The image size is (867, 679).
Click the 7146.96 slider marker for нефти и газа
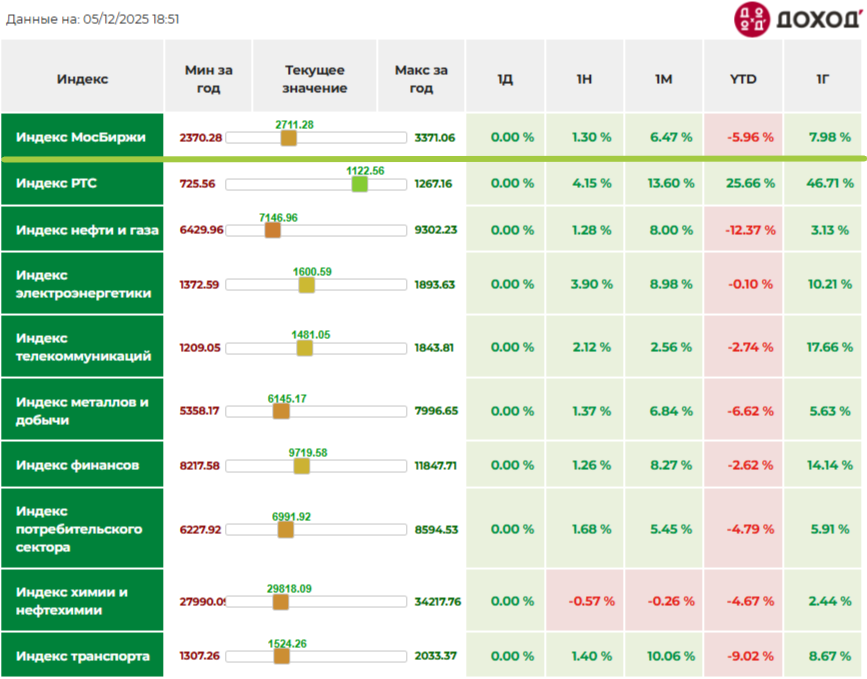point(273,230)
